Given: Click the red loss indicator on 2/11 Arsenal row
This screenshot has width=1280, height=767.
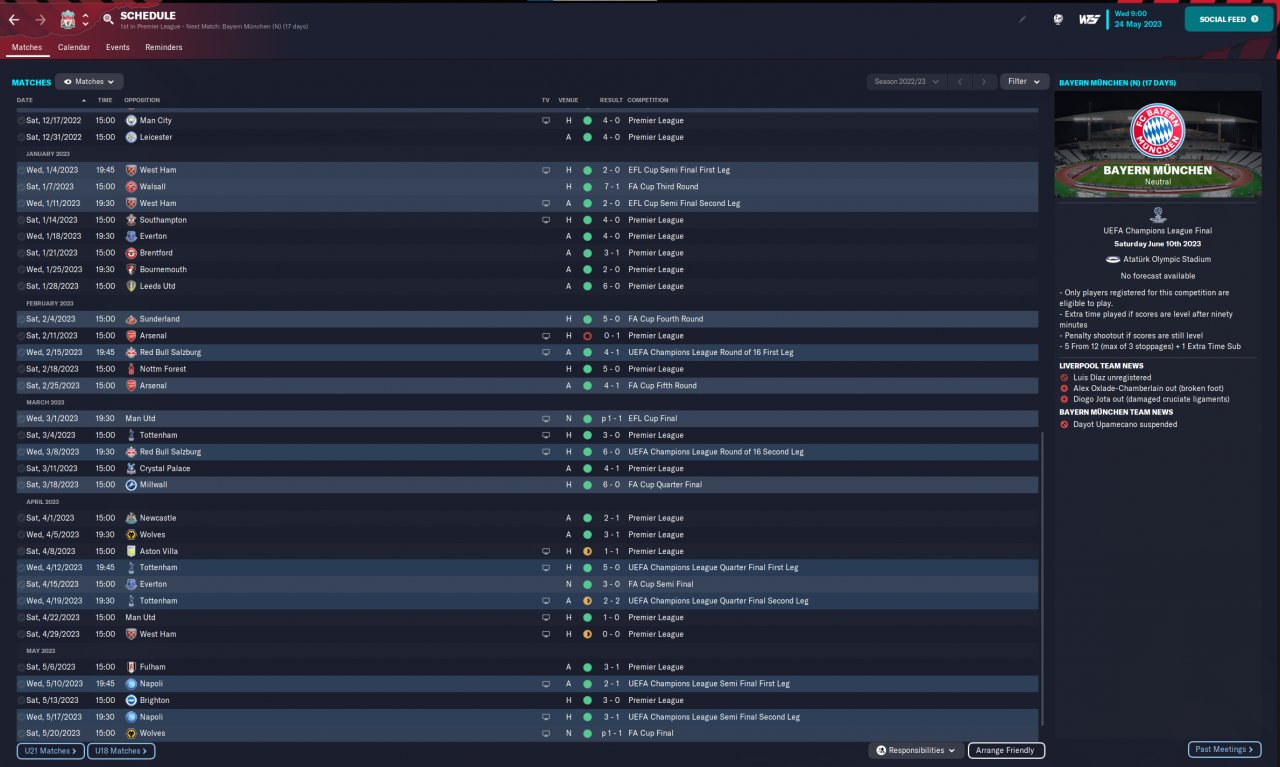Looking at the screenshot, I should 587,336.
